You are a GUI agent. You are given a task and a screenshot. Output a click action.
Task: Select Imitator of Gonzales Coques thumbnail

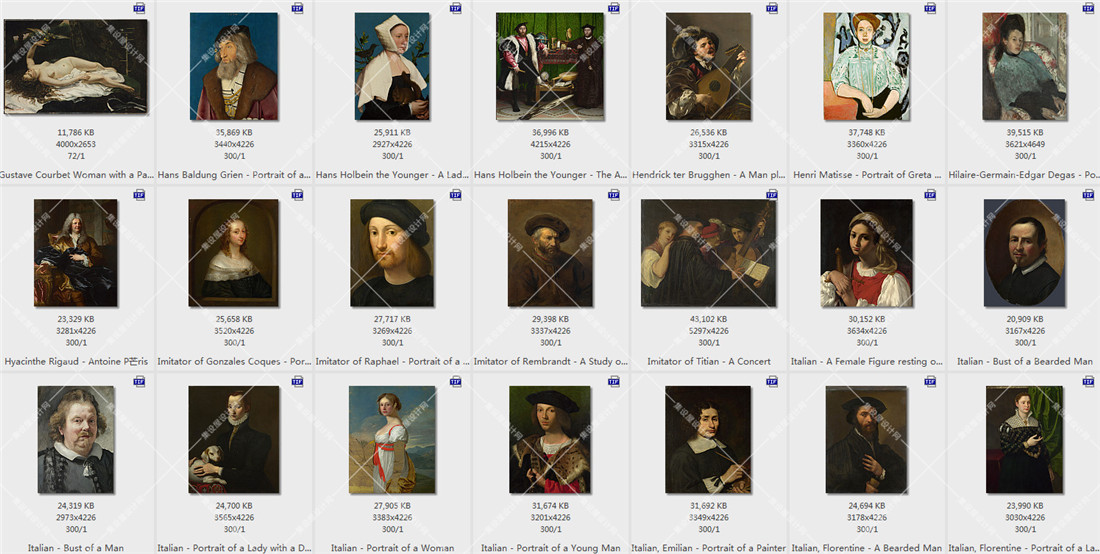(234, 252)
